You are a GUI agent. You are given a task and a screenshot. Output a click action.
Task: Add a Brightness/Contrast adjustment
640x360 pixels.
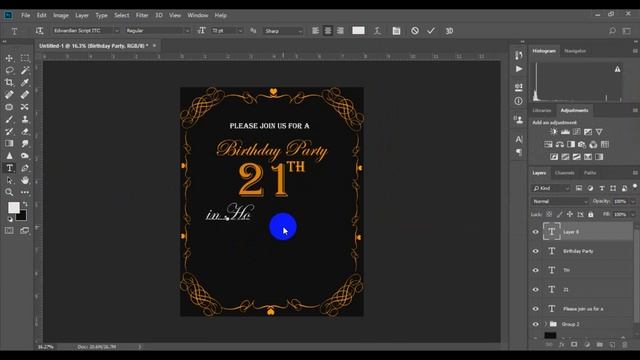553,132
